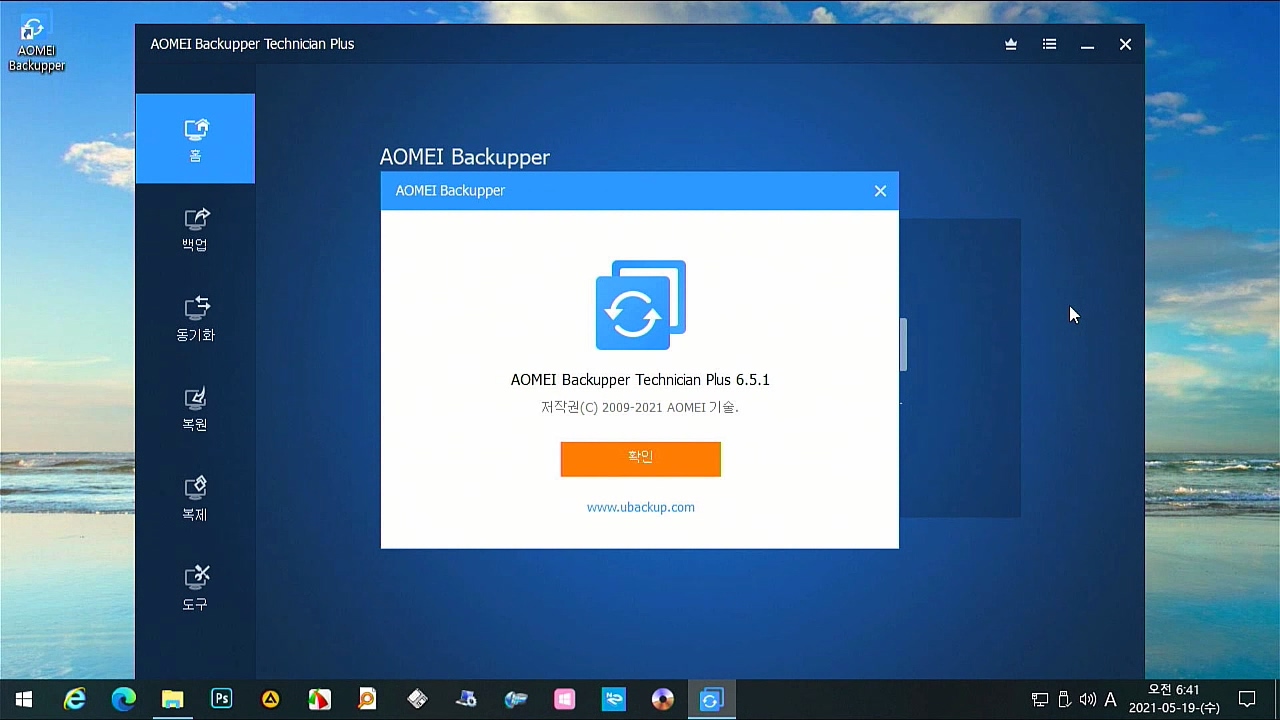
Task: Launch Microsoft Edge from the taskbar
Action: coord(123,699)
